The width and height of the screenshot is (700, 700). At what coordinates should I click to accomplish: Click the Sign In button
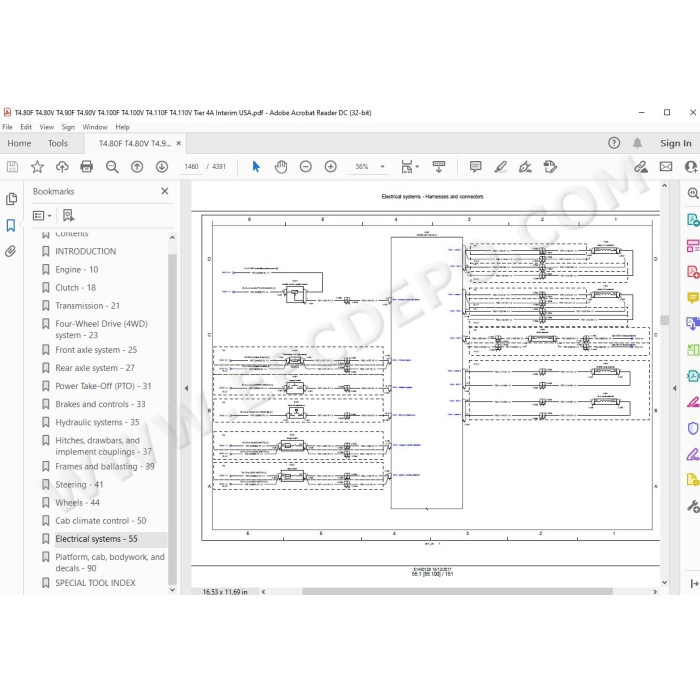(676, 144)
